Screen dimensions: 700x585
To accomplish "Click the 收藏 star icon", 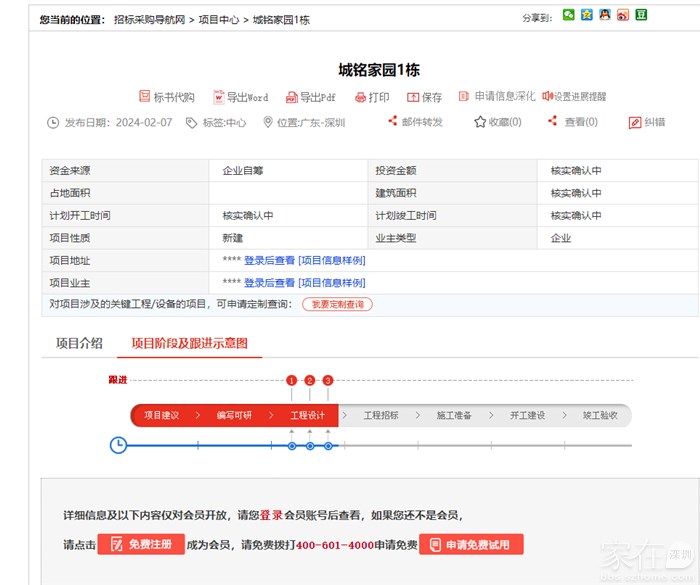I will point(480,122).
